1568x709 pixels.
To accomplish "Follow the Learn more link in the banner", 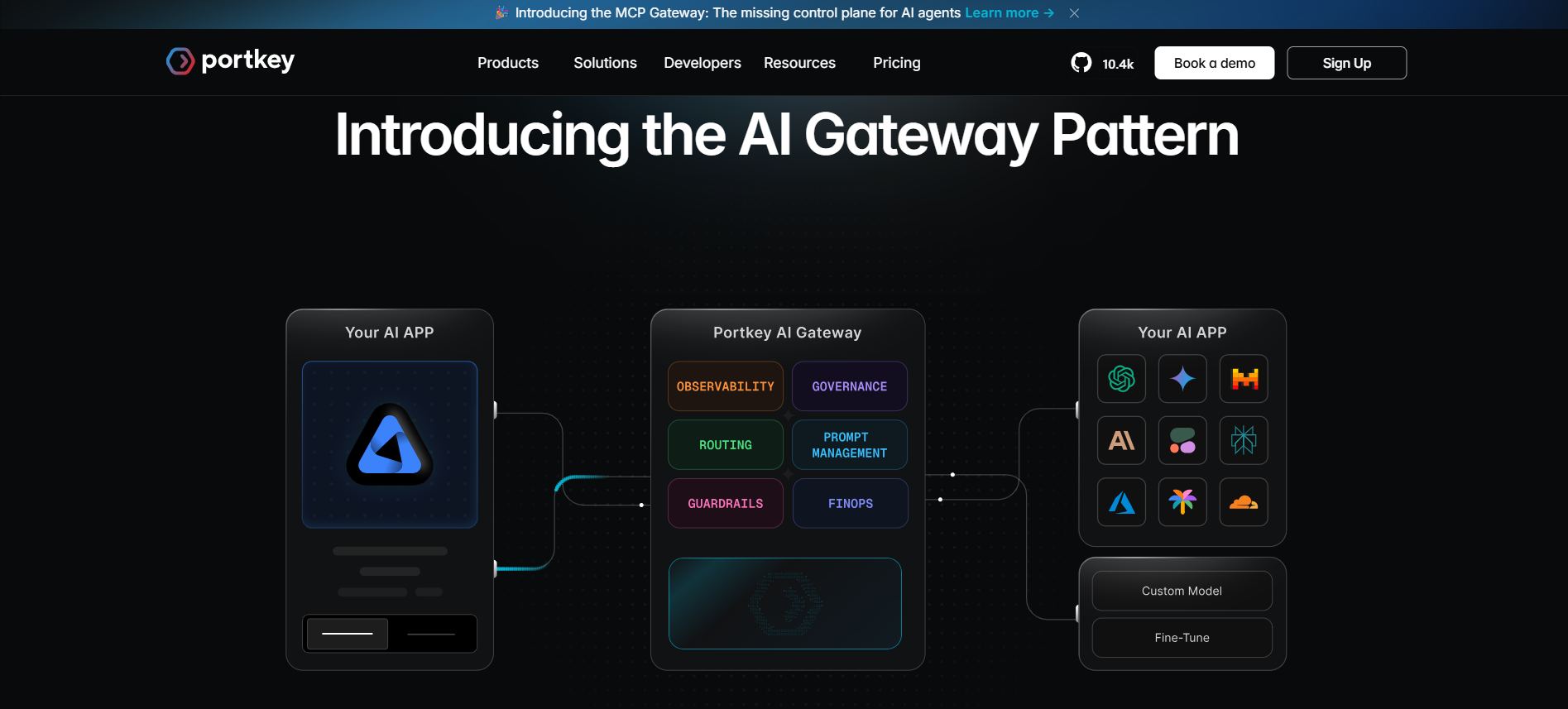I will pyautogui.click(x=1009, y=13).
